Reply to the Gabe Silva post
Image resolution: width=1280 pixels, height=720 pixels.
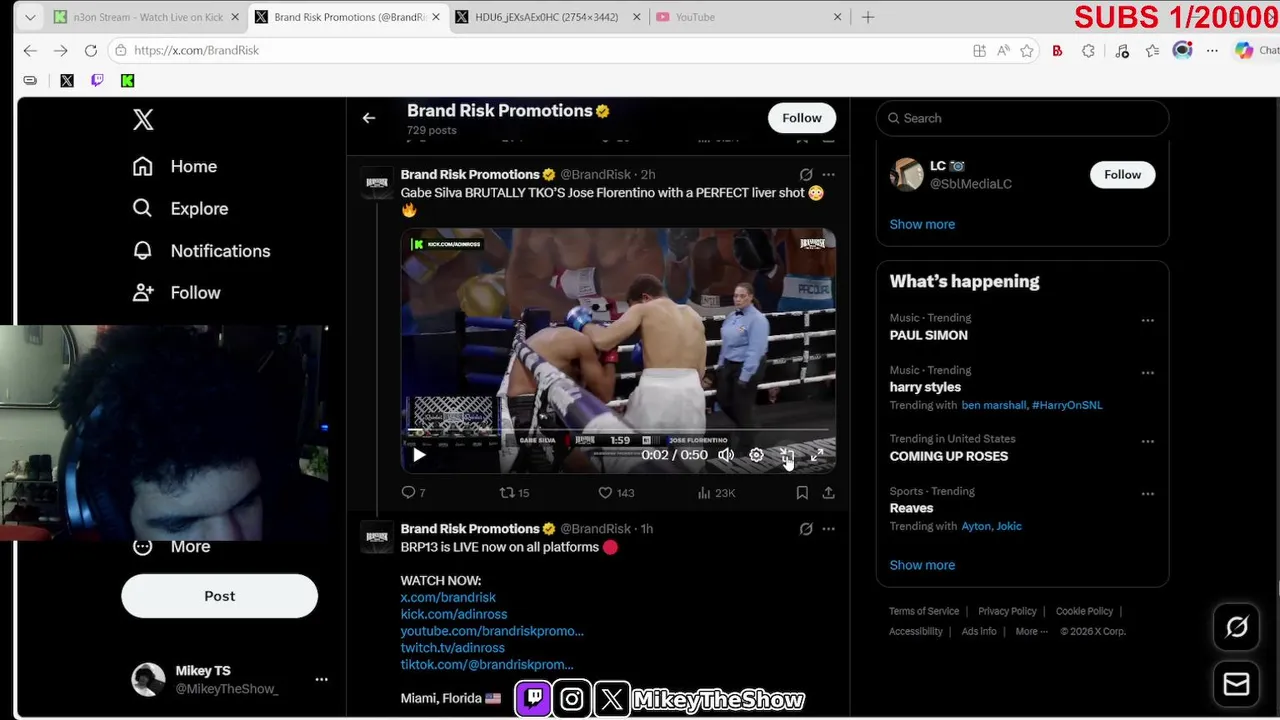(x=413, y=493)
